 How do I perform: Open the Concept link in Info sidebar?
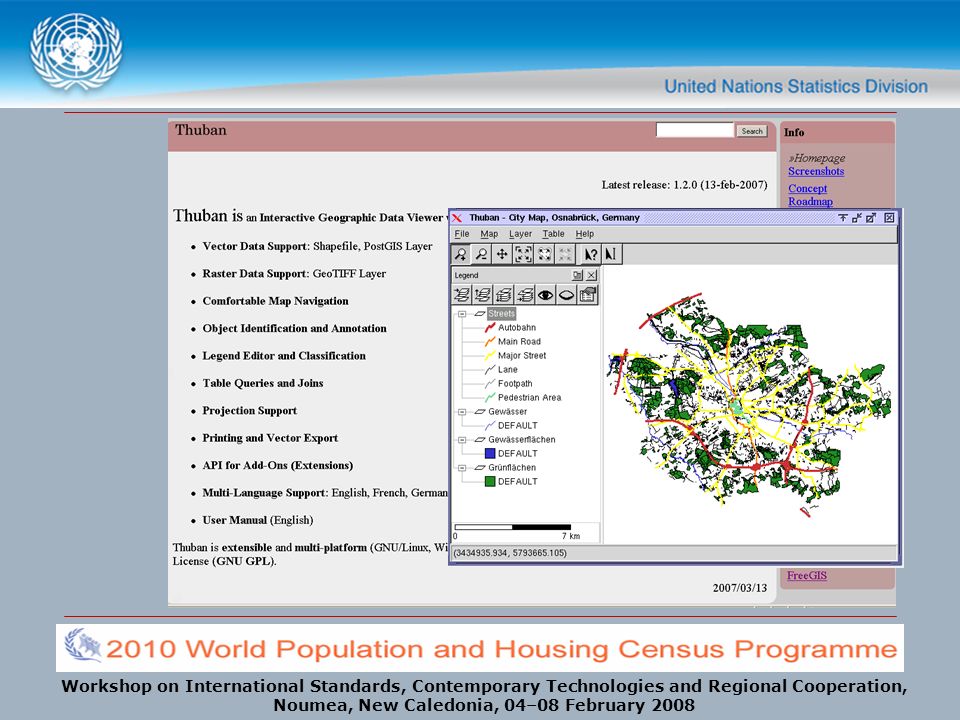point(808,189)
